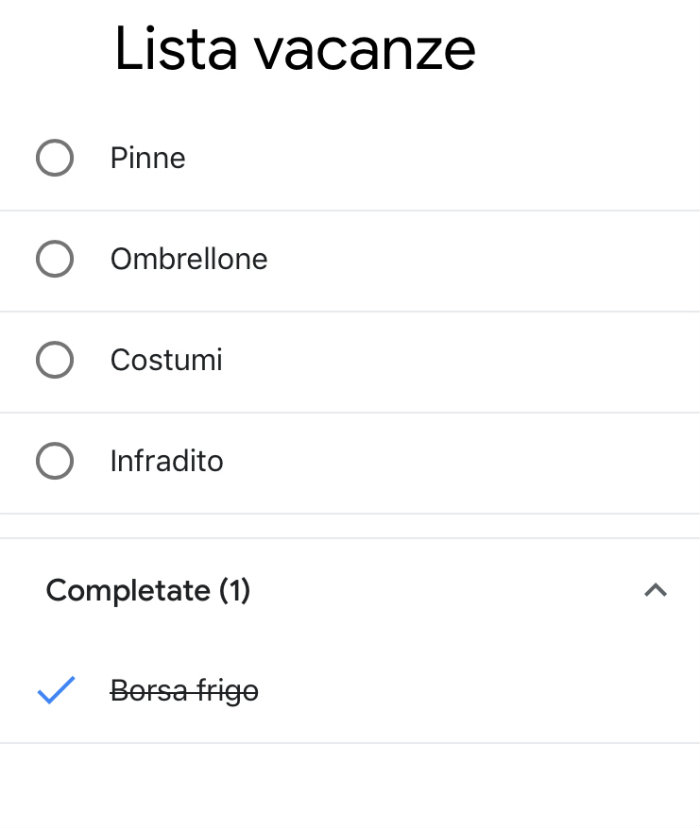The image size is (700, 829).
Task: Open the Infradito task label
Action: [x=167, y=461]
